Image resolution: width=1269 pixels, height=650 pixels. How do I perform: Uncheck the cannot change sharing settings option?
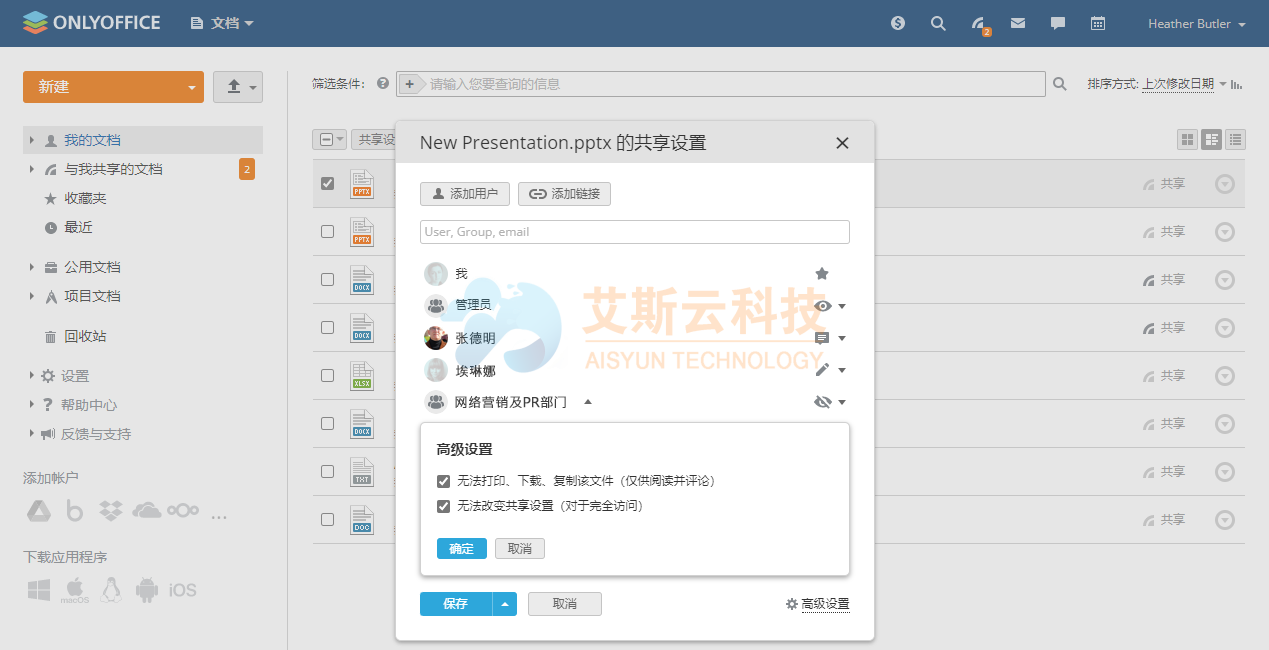[x=444, y=506]
